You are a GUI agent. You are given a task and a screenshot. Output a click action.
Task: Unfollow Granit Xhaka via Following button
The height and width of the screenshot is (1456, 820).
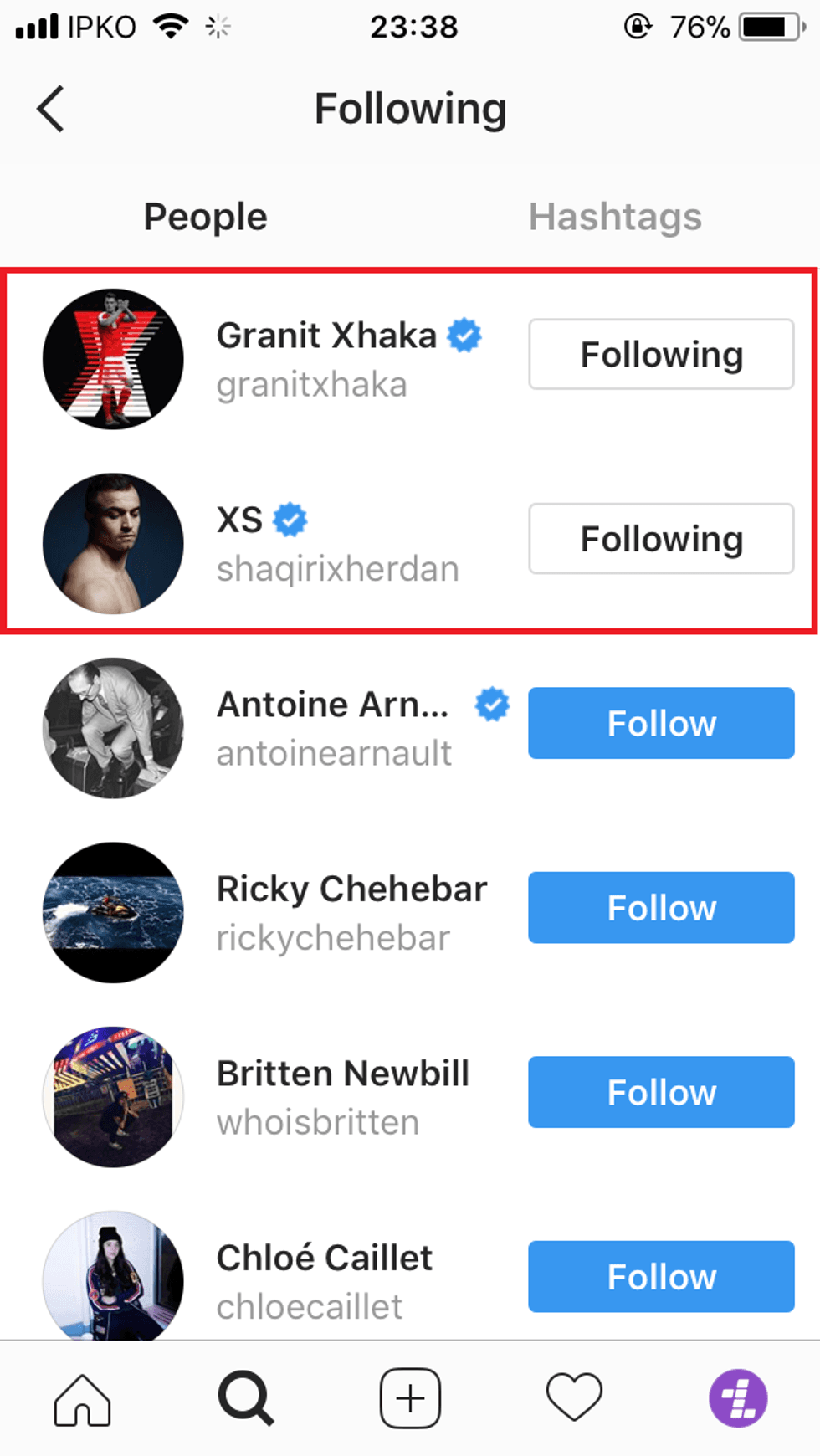661,354
